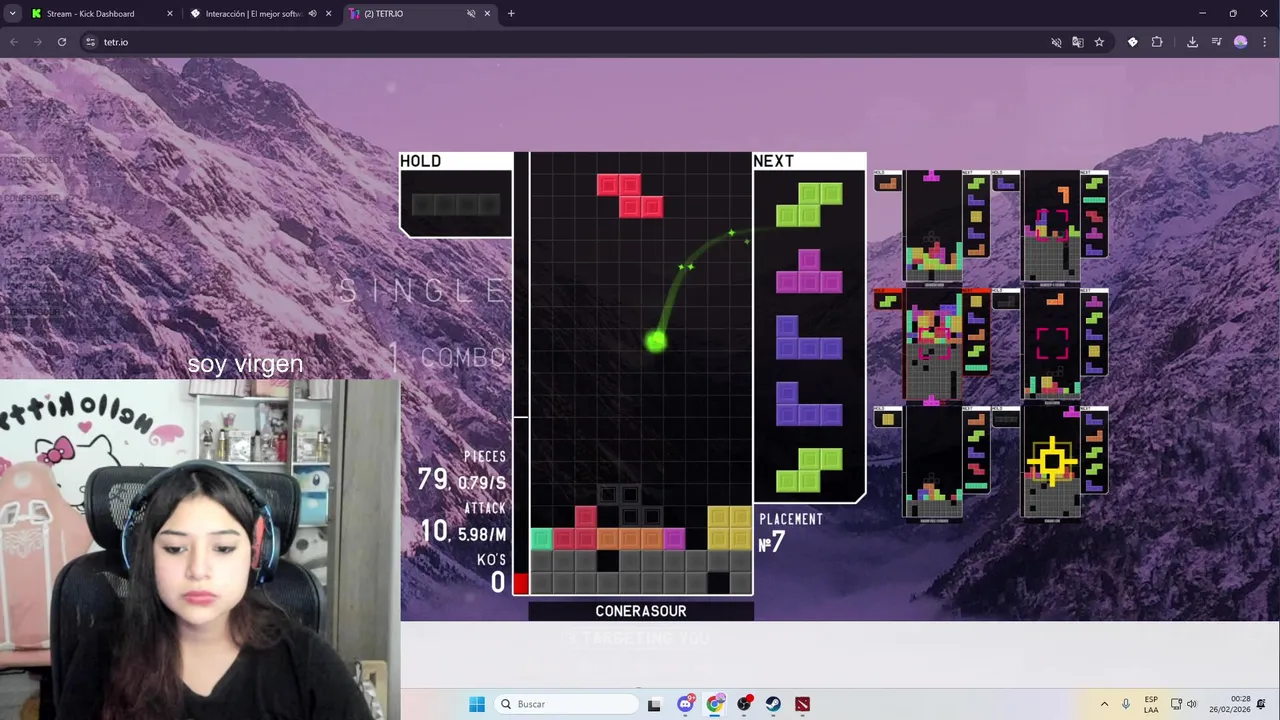
Task: Open site information icon beside tetr.io
Action: pos(90,42)
